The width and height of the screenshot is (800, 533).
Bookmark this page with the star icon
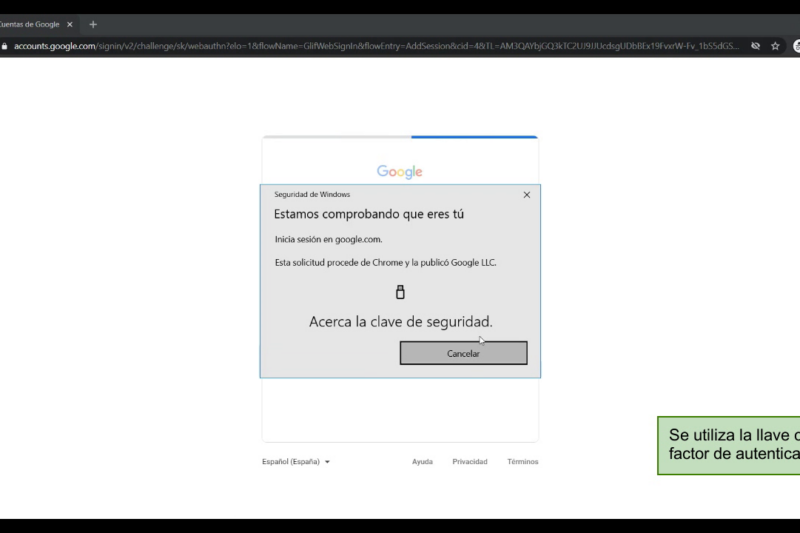point(775,46)
